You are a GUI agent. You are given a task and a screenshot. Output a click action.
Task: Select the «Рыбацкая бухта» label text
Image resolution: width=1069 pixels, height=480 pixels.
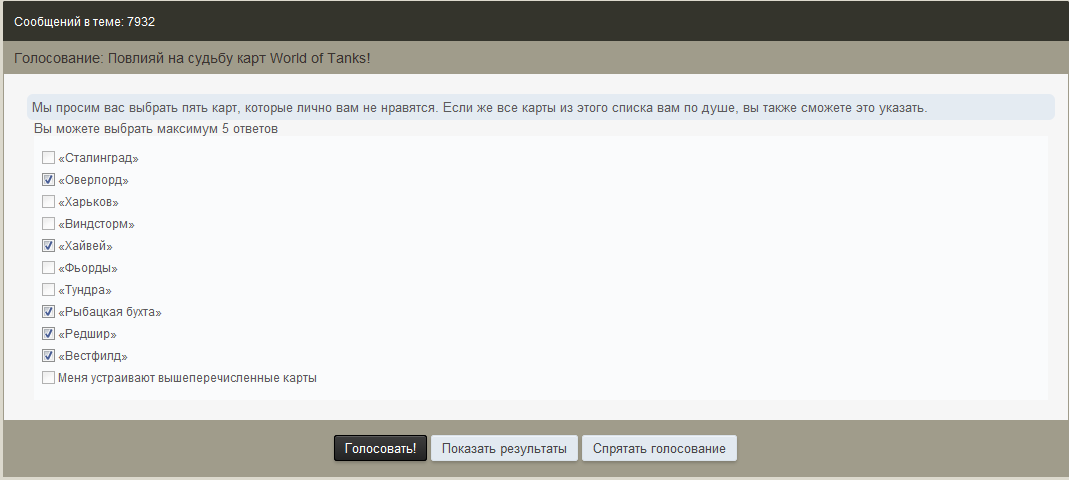(110, 312)
